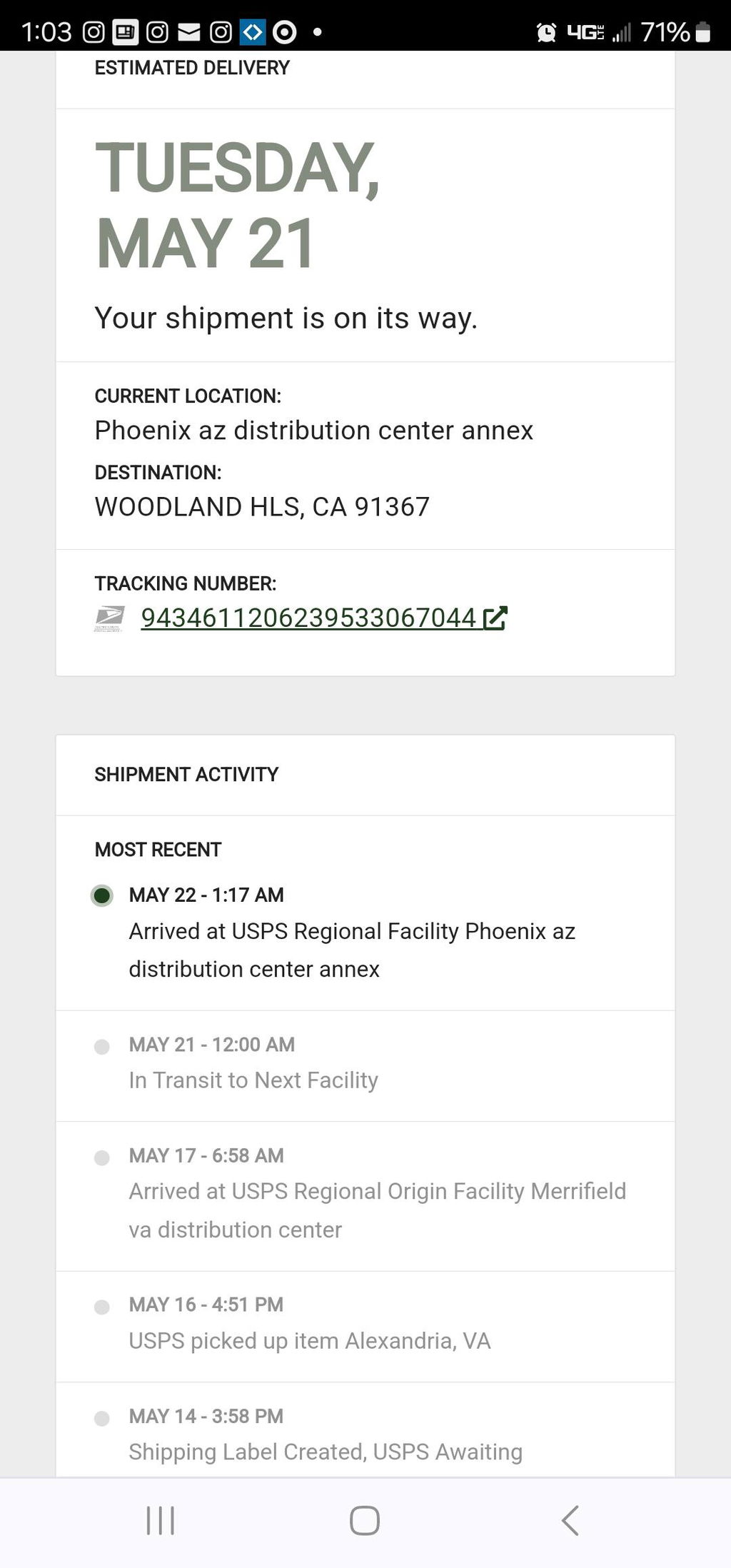
Task: Tap the battery icon in the status bar
Action: [702, 32]
